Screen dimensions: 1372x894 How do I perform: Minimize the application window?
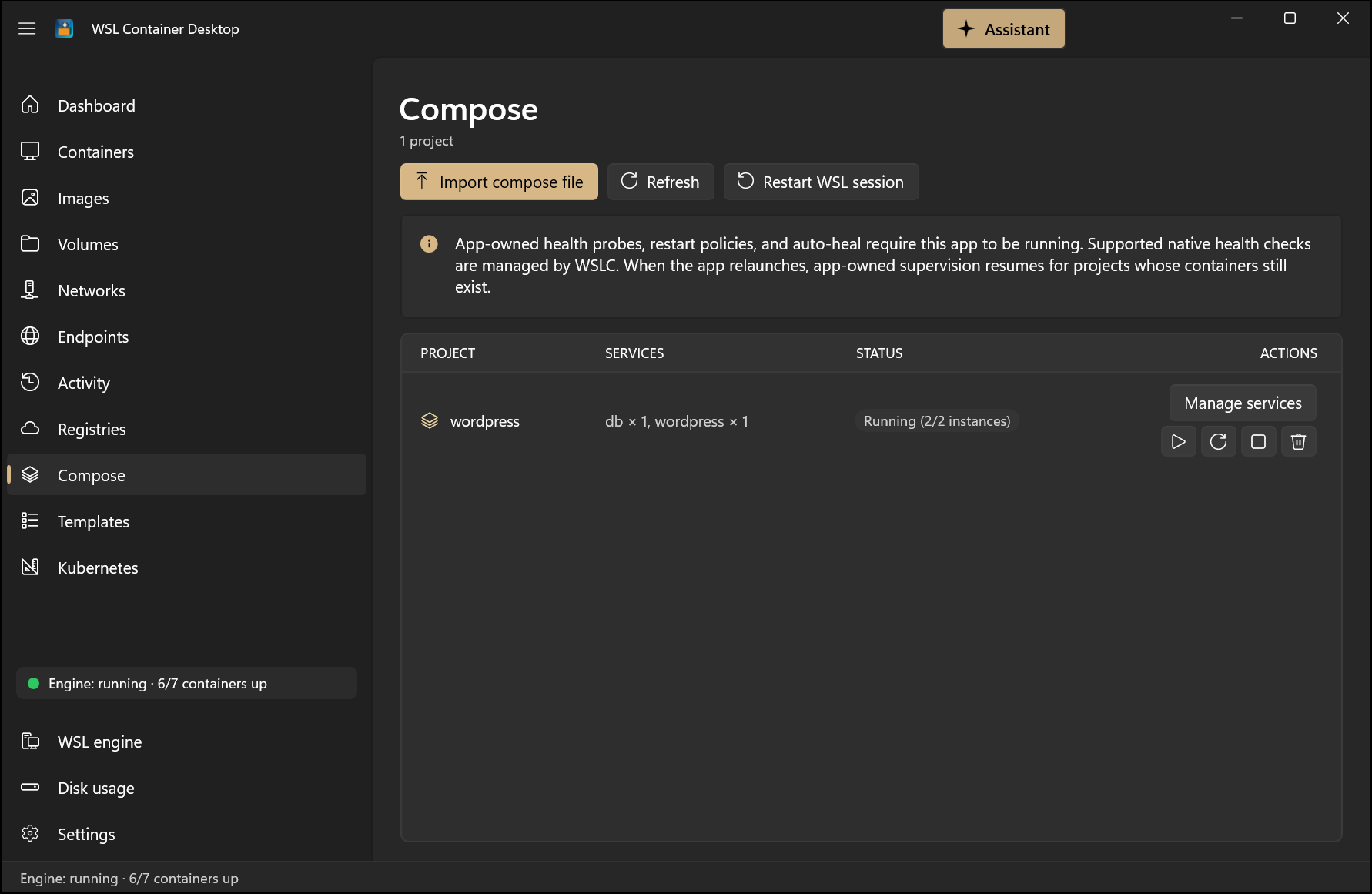(x=1236, y=18)
